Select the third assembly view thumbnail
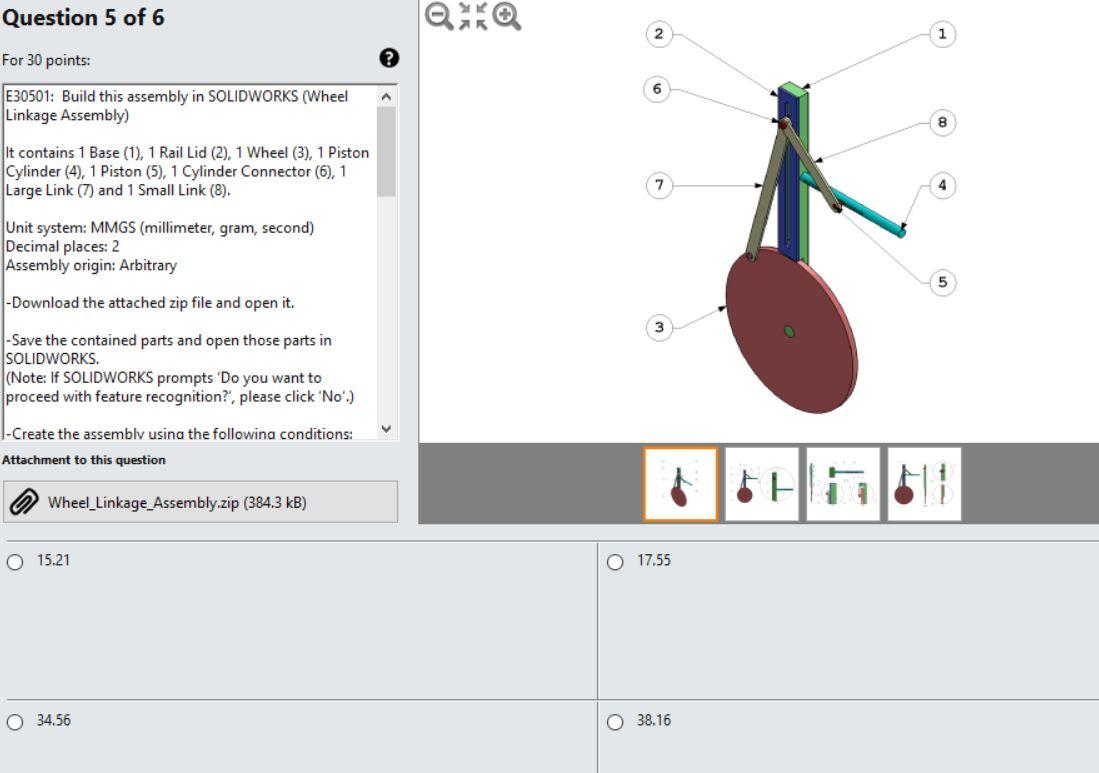 pos(843,484)
